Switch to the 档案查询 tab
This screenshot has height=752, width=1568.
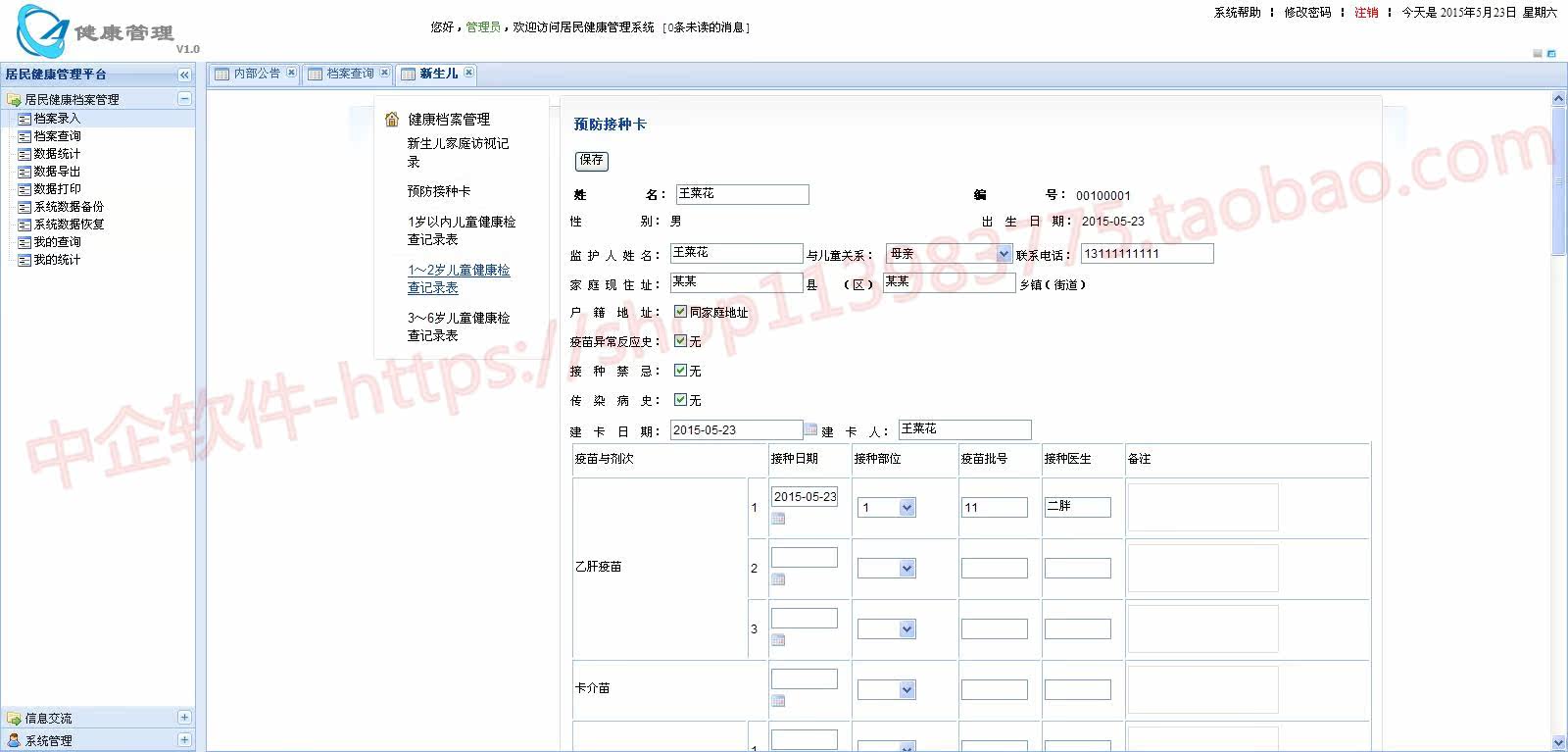349,74
